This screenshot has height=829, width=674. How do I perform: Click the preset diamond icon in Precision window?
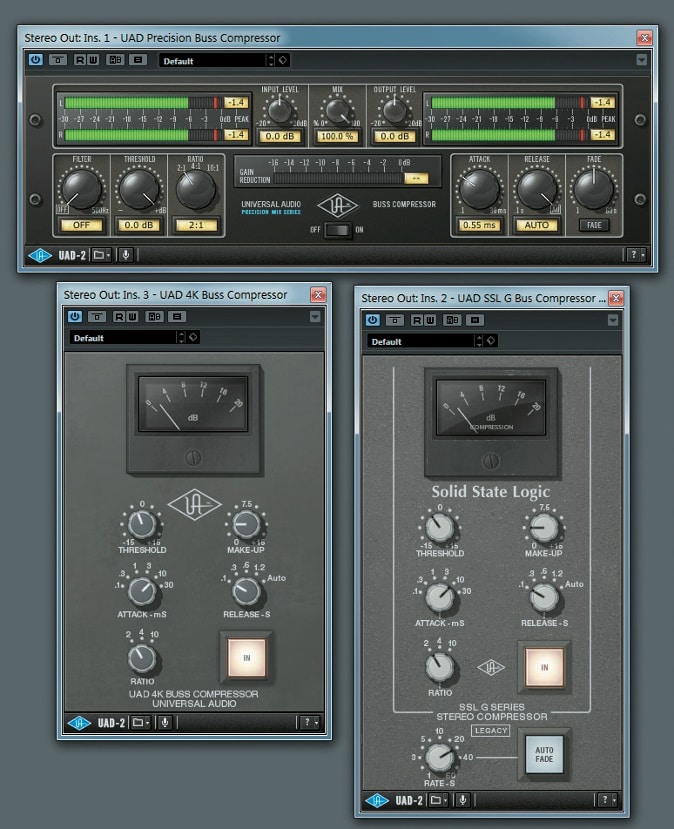[283, 60]
